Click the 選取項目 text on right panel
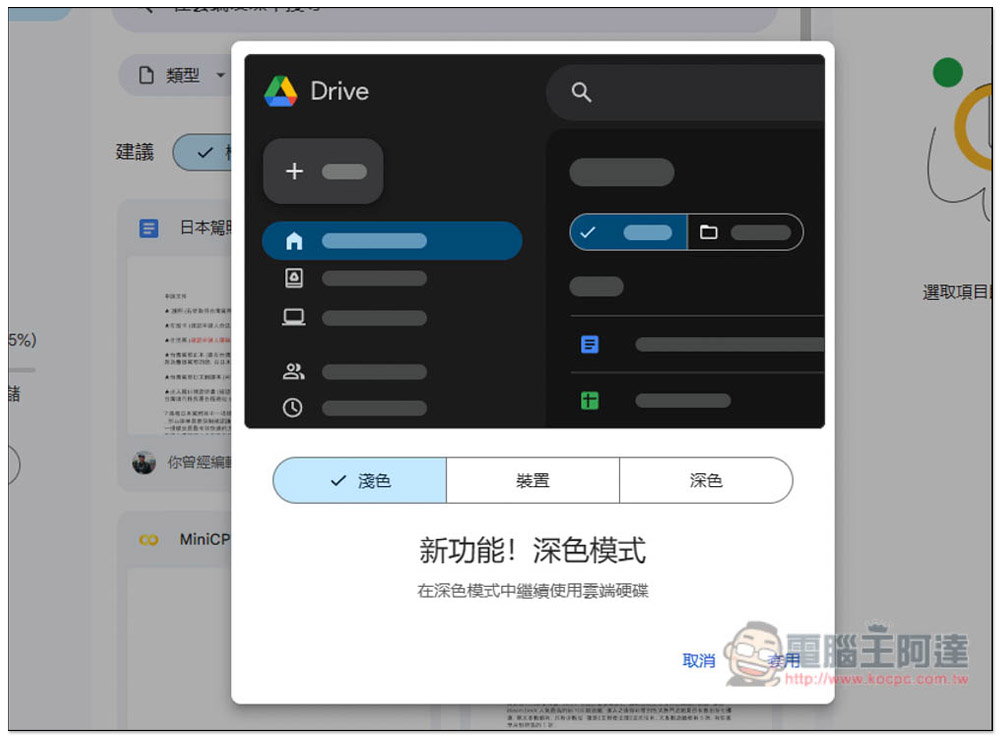Viewport: 1000px width, 739px height. click(955, 292)
